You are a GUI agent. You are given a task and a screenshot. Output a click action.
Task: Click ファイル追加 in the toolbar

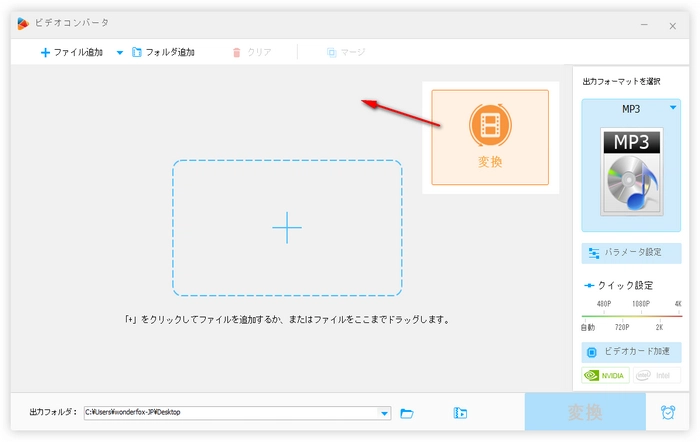pos(69,52)
